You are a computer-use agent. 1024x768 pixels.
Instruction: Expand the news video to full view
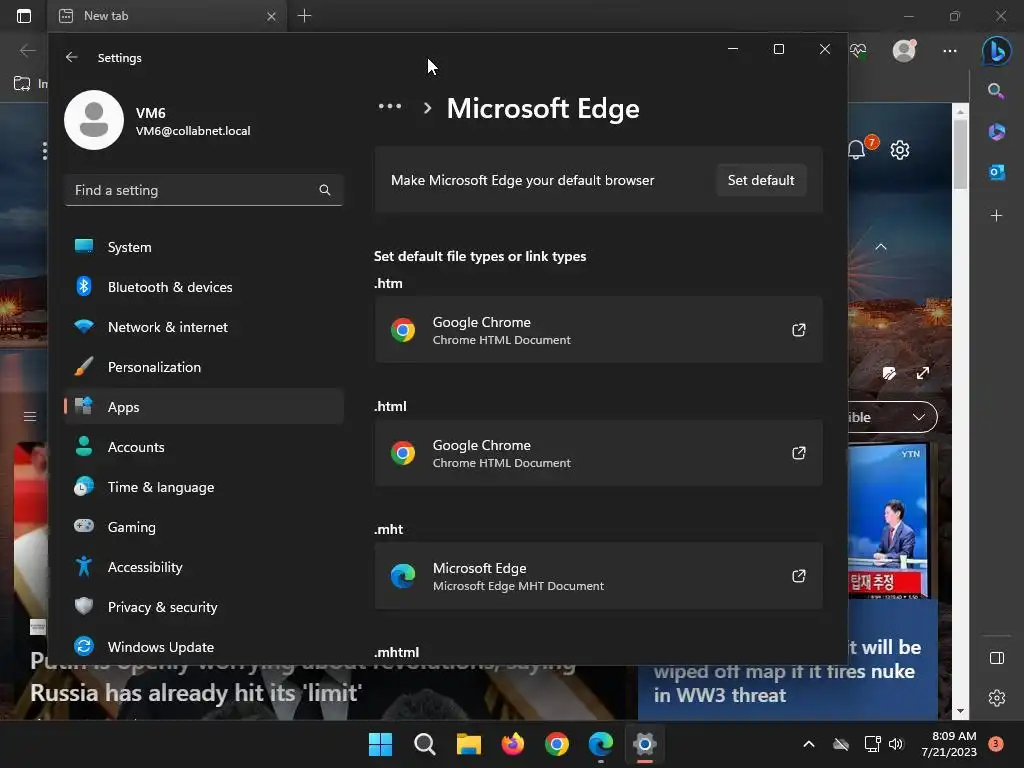923,373
